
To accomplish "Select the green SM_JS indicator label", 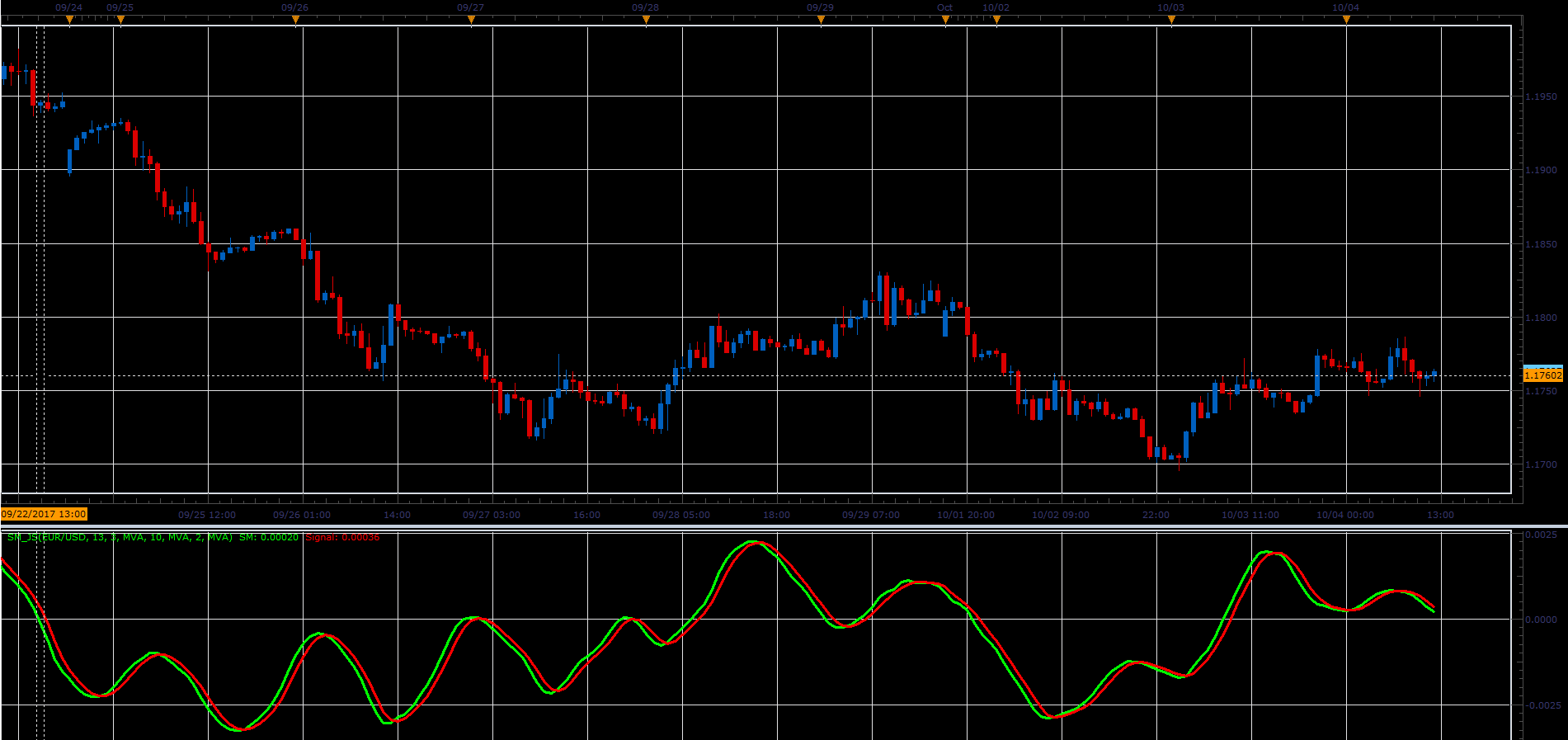I will click(153, 537).
